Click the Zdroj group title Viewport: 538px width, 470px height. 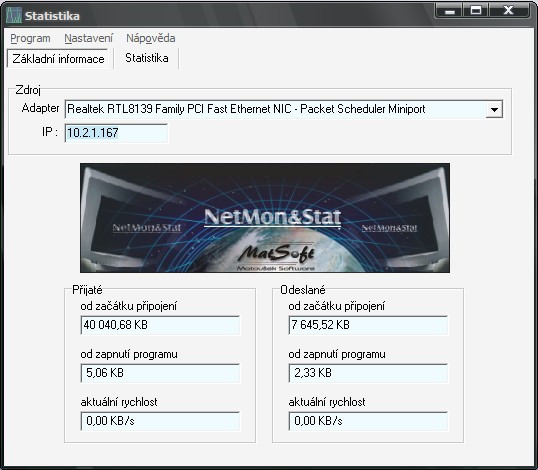click(28, 90)
